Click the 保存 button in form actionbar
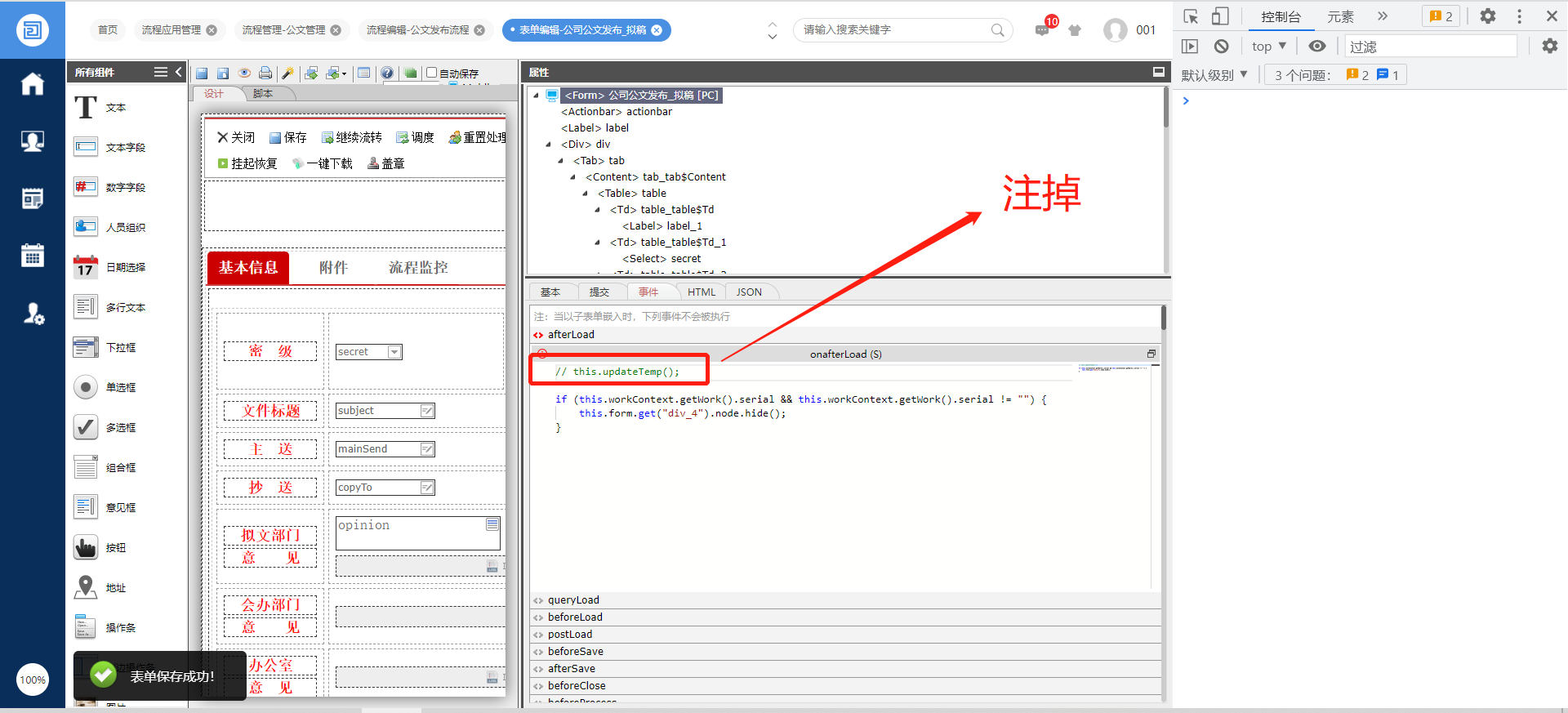 tap(287, 137)
